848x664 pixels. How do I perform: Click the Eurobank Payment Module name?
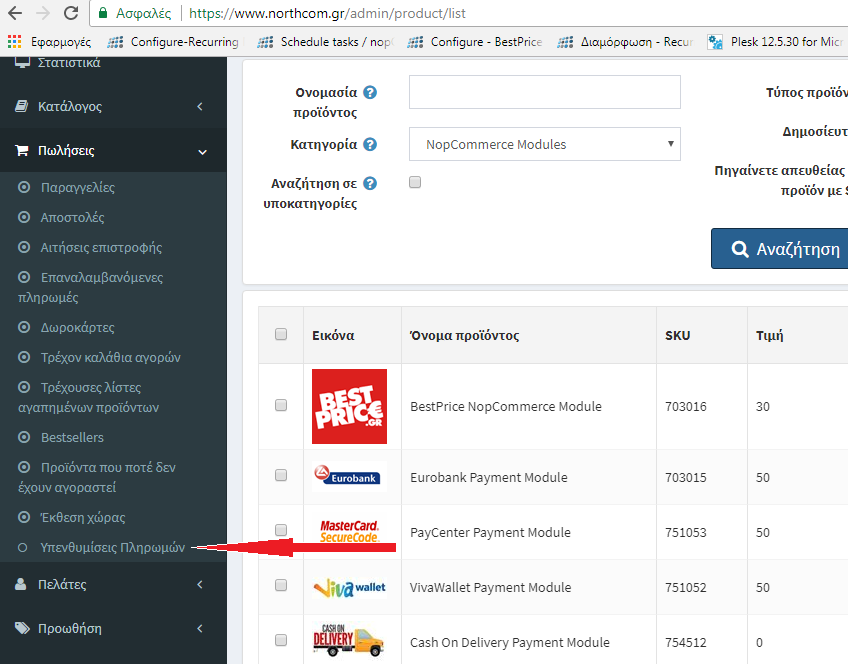(489, 477)
